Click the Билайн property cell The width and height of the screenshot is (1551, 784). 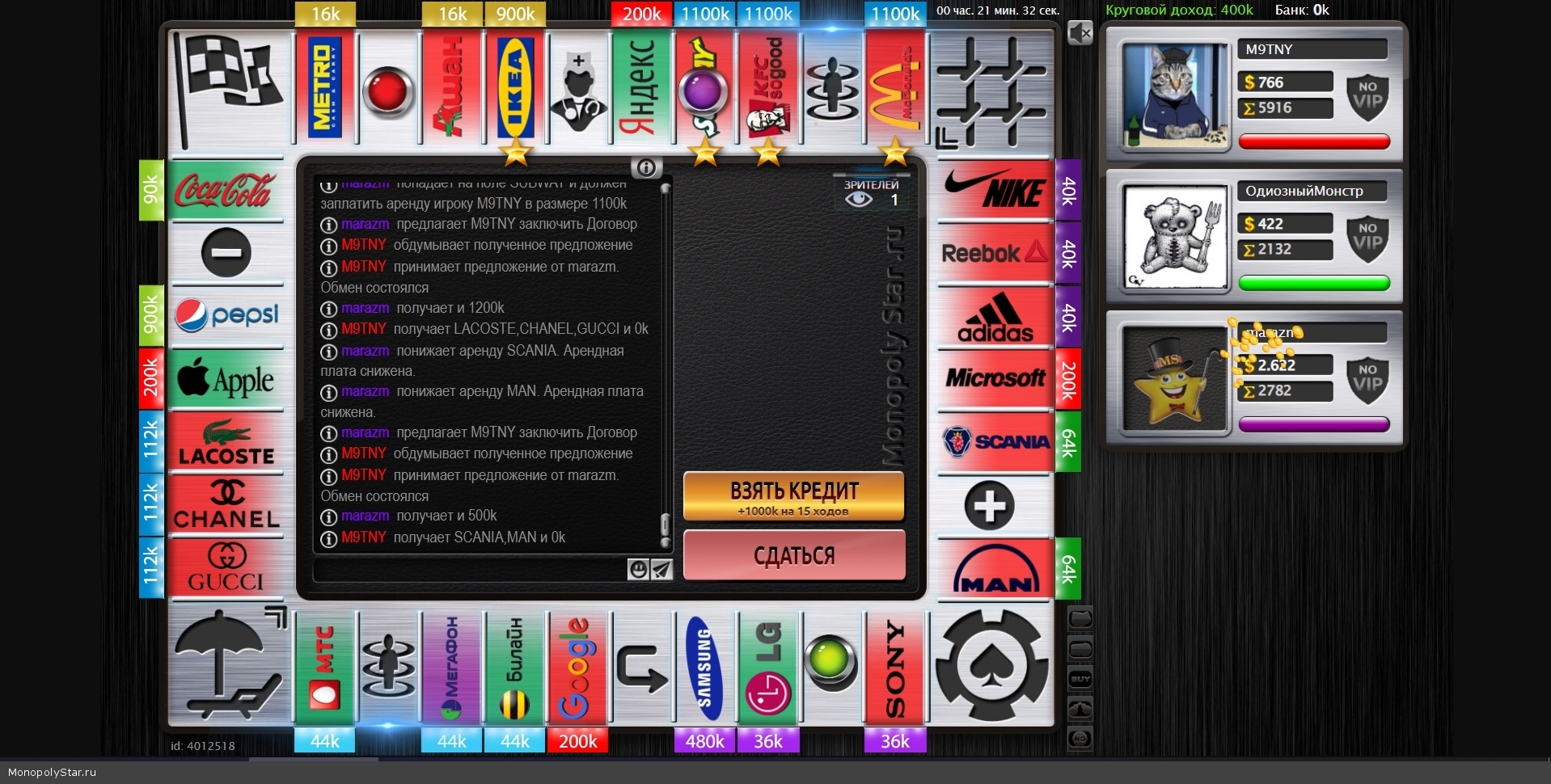pos(515,668)
